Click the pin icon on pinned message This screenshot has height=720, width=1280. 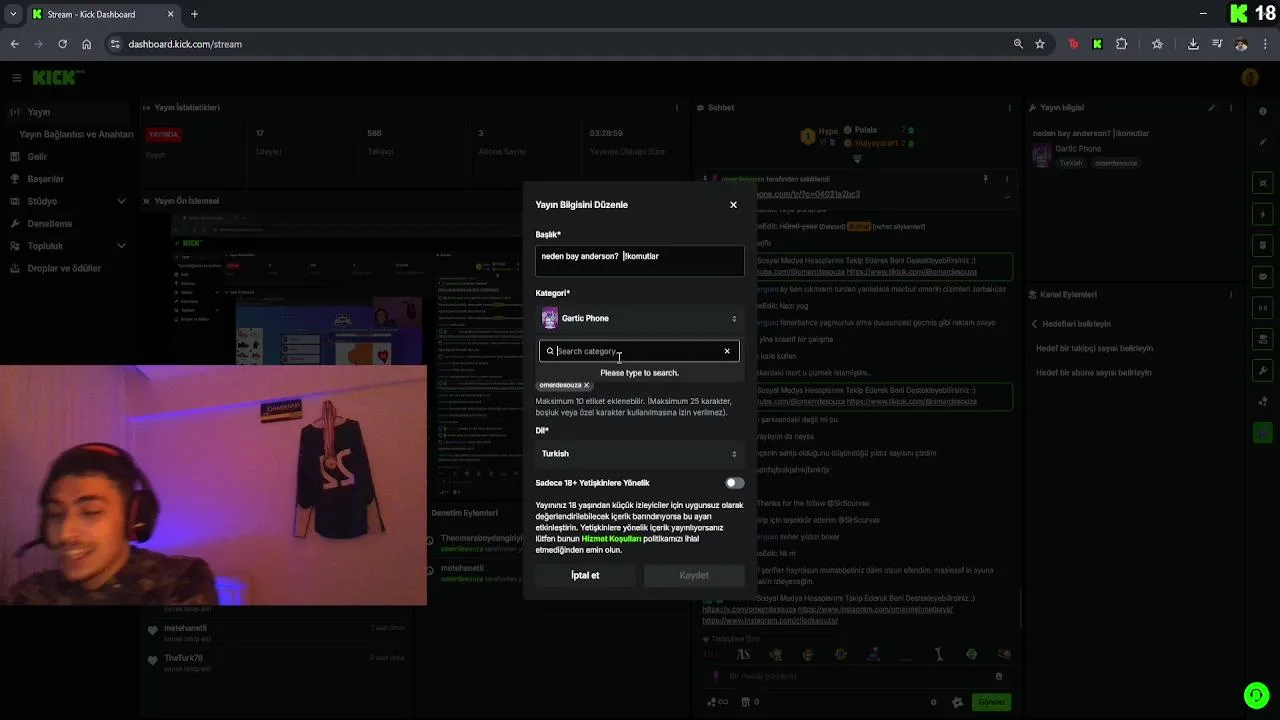coord(986,179)
